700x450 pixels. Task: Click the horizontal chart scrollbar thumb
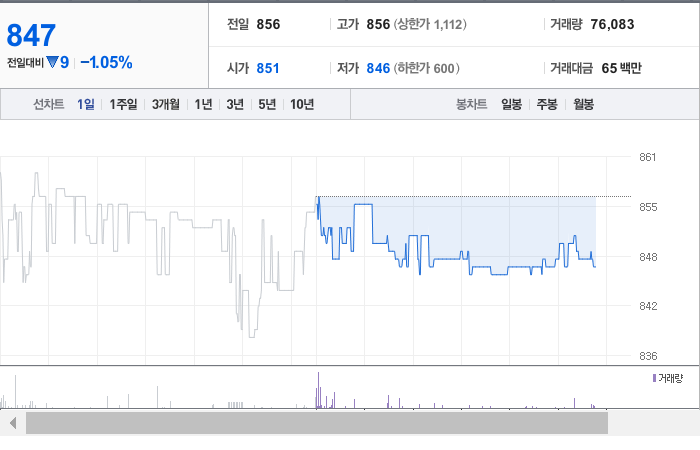pyautogui.click(x=317, y=423)
